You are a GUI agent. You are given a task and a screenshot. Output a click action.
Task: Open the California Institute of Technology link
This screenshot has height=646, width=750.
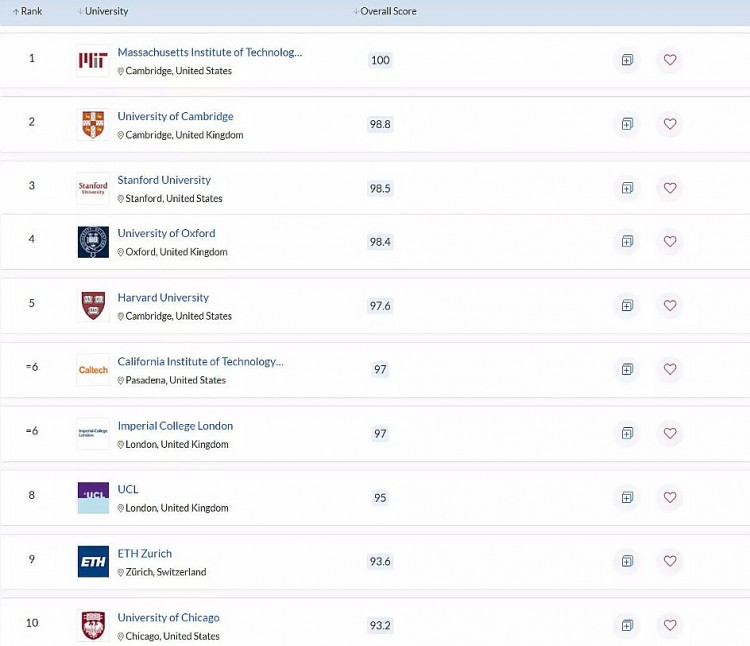[200, 361]
